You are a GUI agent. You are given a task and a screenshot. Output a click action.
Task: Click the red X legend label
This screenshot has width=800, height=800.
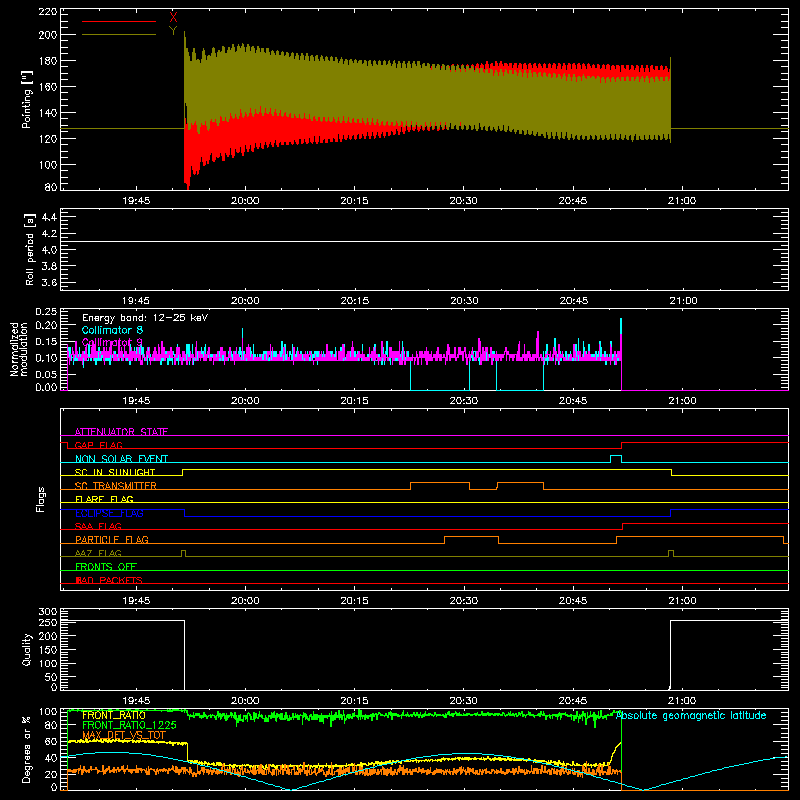coord(173,17)
